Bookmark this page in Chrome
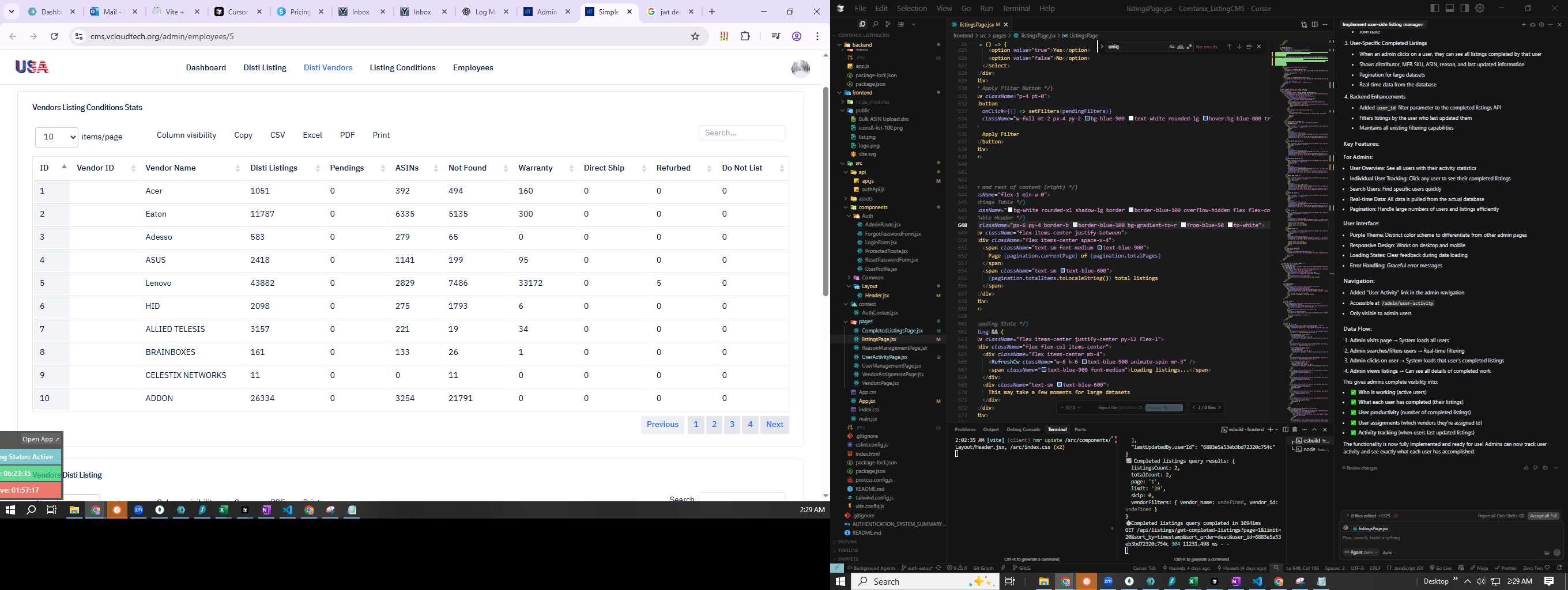1568x590 pixels. click(695, 36)
